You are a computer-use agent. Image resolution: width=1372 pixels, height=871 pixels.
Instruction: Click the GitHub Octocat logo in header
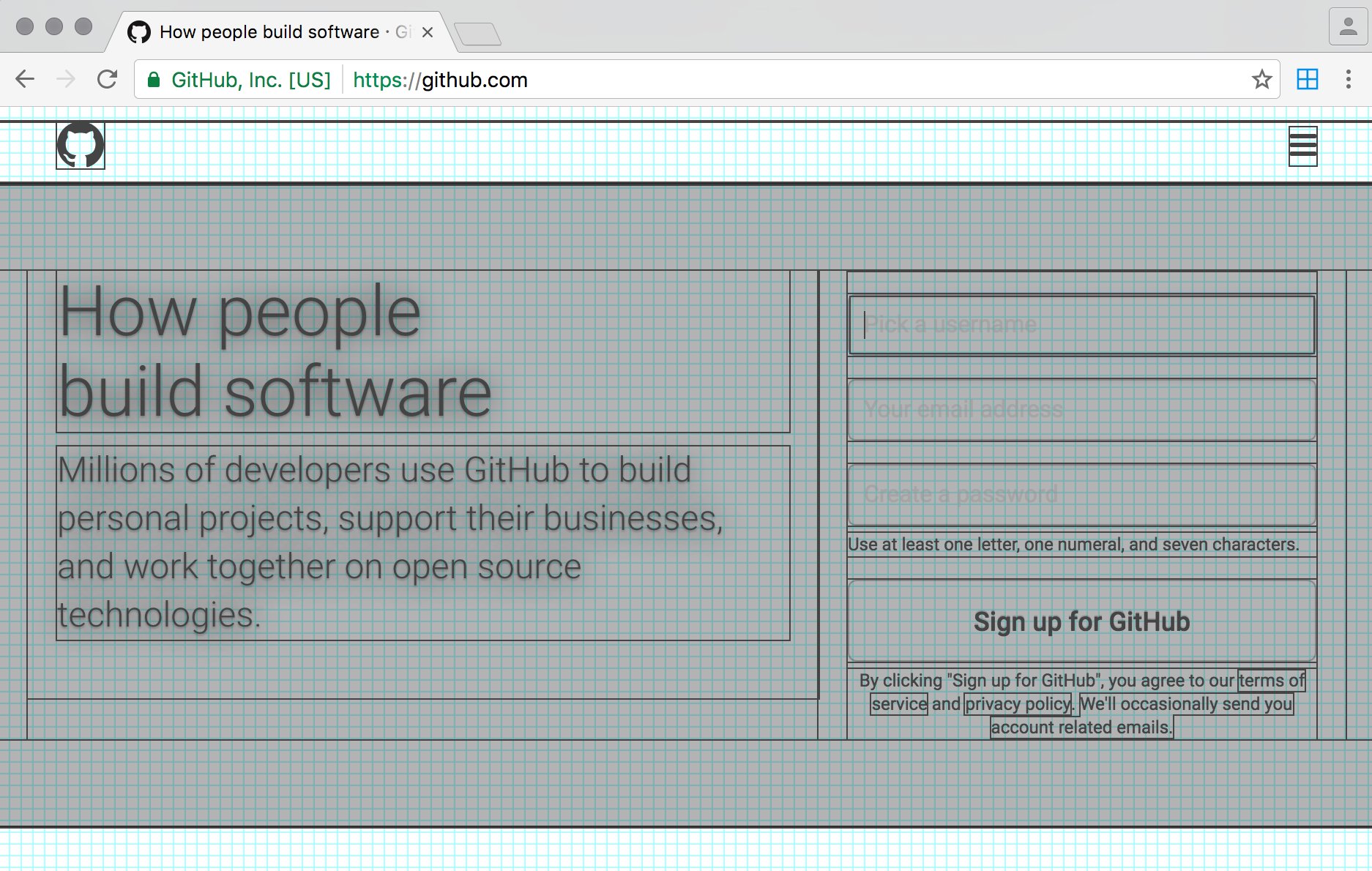(x=81, y=146)
